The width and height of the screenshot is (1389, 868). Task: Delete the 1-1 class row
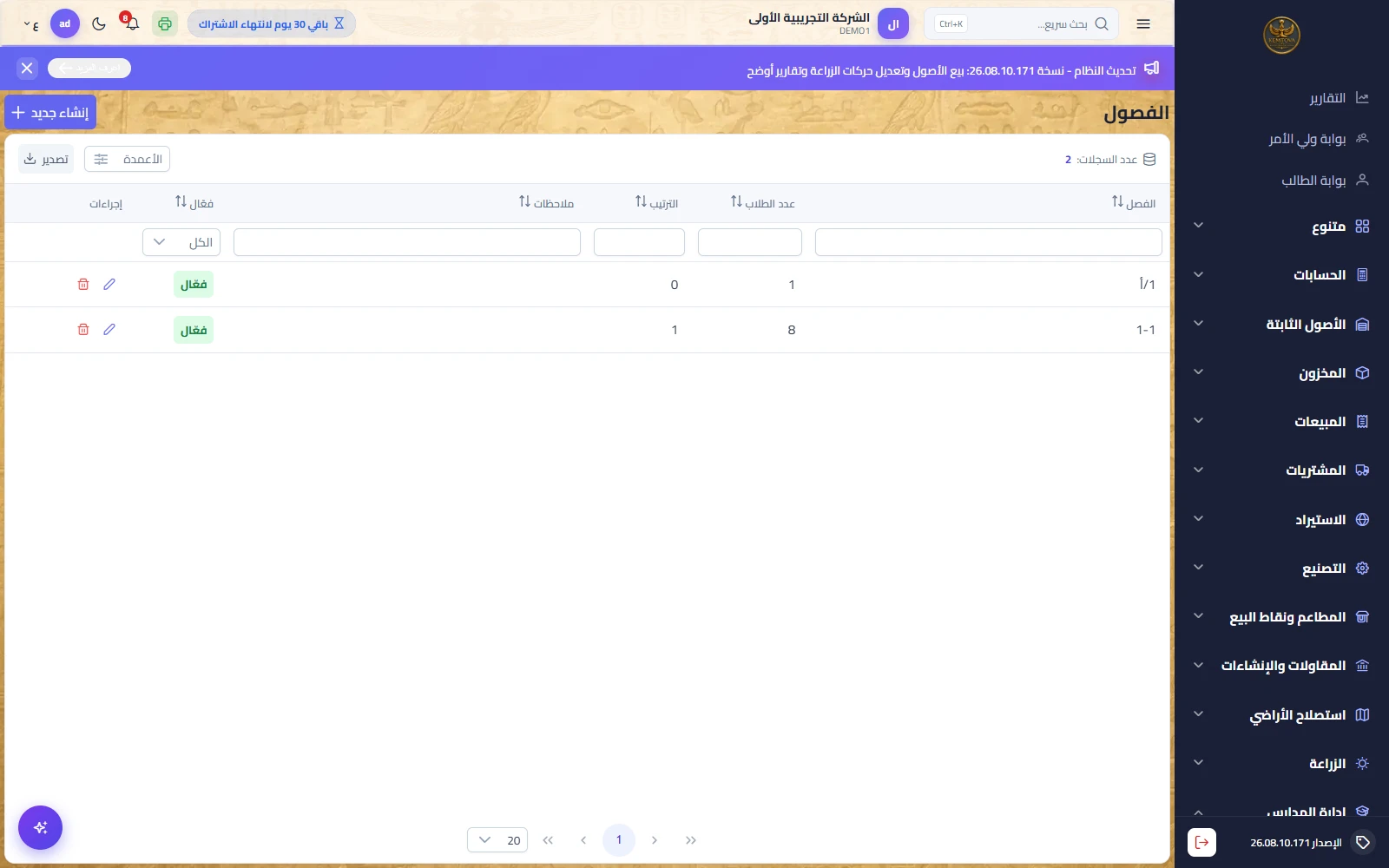pos(83,330)
